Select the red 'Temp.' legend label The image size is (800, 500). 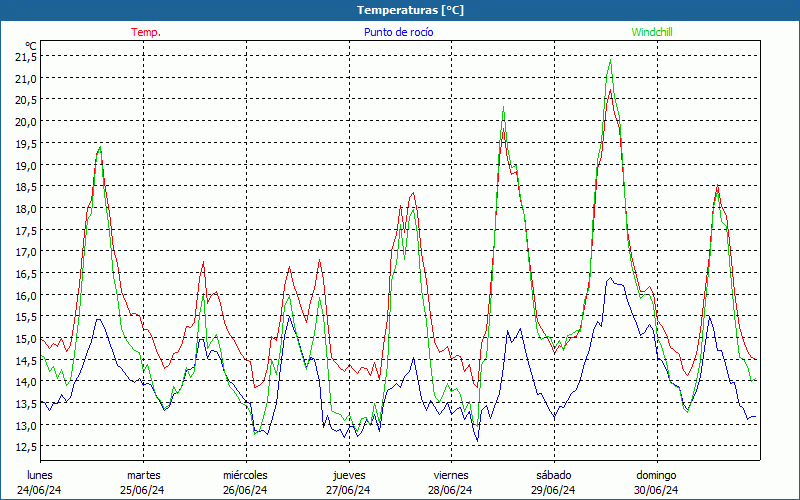tap(146, 32)
